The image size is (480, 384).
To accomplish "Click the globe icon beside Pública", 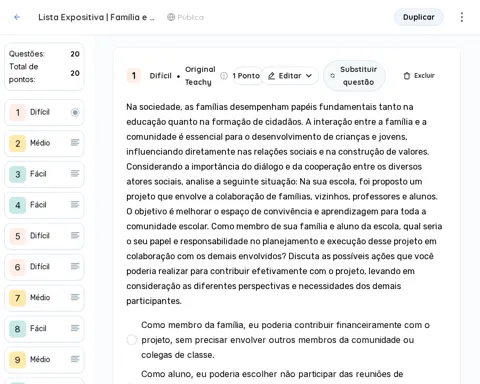I will click(x=171, y=17).
